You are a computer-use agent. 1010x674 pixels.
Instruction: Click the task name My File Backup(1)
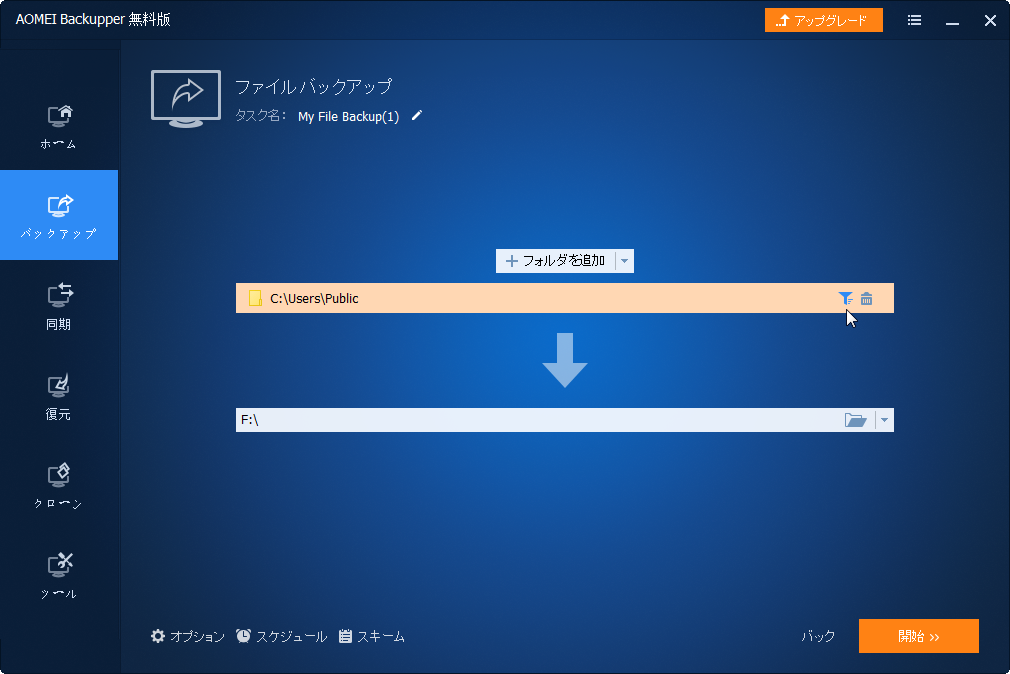click(x=348, y=117)
